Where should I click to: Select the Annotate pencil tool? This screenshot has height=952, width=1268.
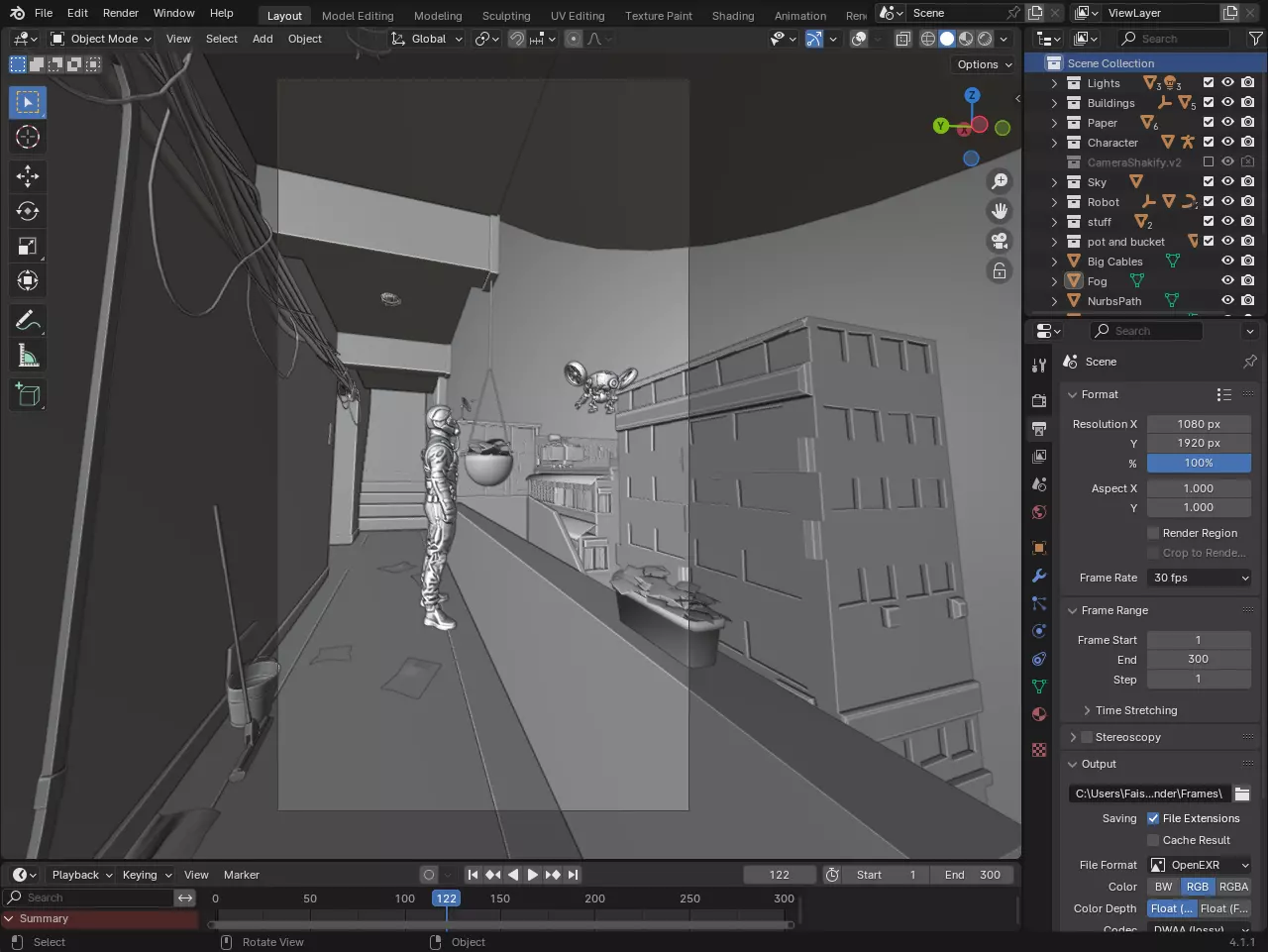pyautogui.click(x=28, y=320)
